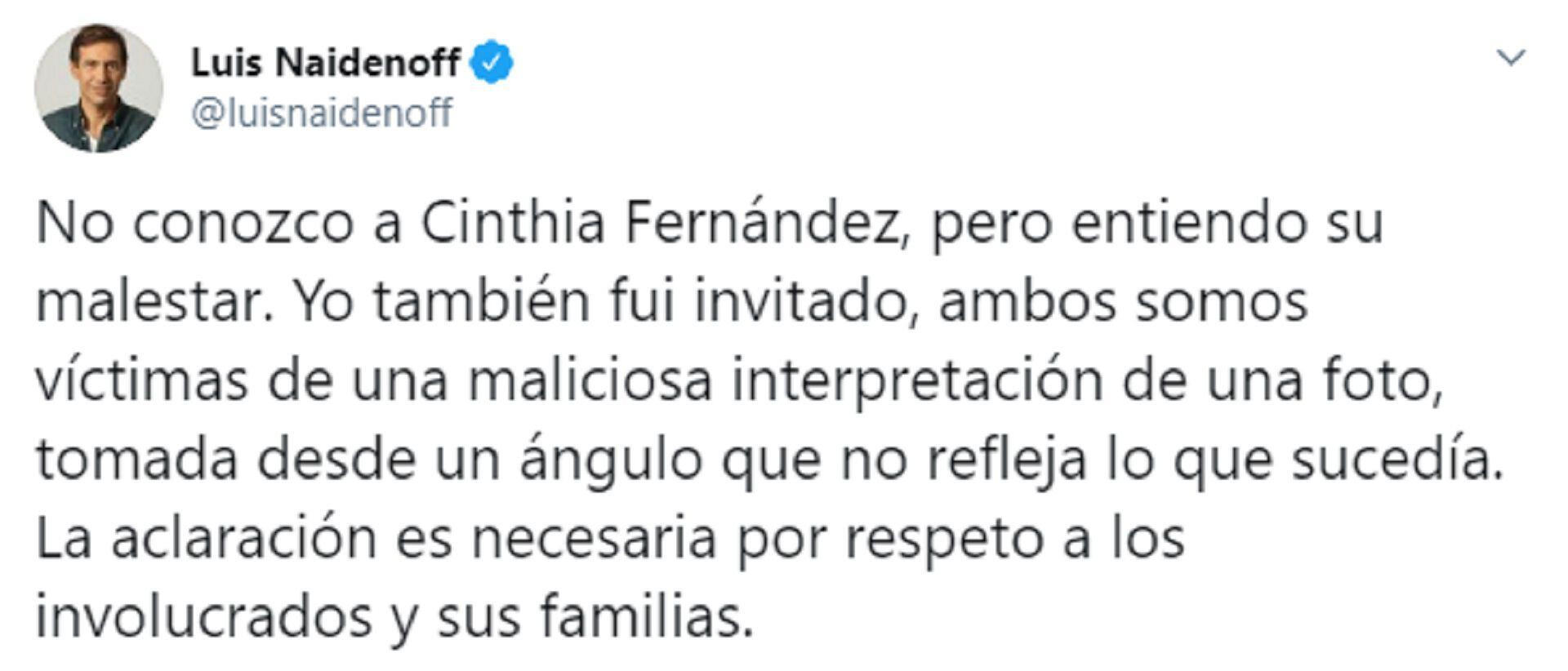Screen dimensions: 1568x671
Task: Open Luis Naidenoff's profile picture
Action: pos(99,88)
